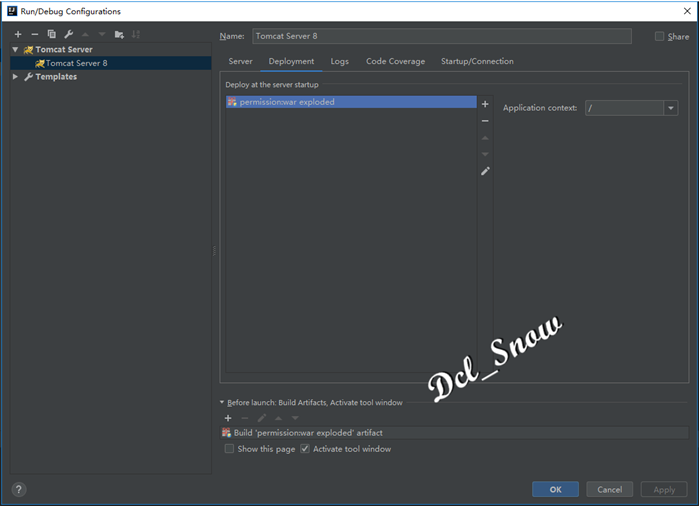
Task: Click the Name input field
Action: [x=442, y=36]
